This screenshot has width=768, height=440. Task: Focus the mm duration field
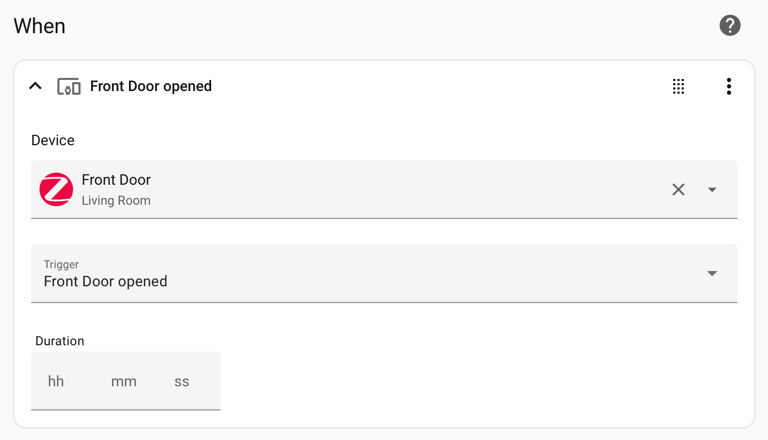[124, 381]
